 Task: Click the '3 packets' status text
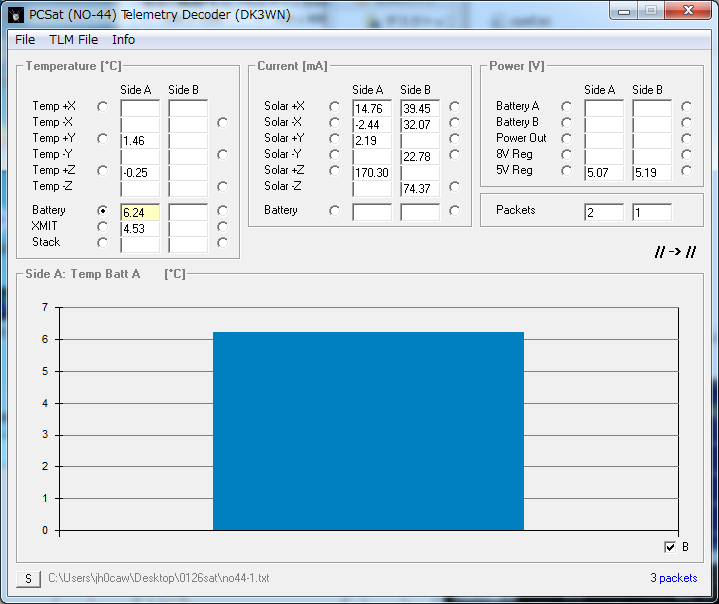coord(674,578)
